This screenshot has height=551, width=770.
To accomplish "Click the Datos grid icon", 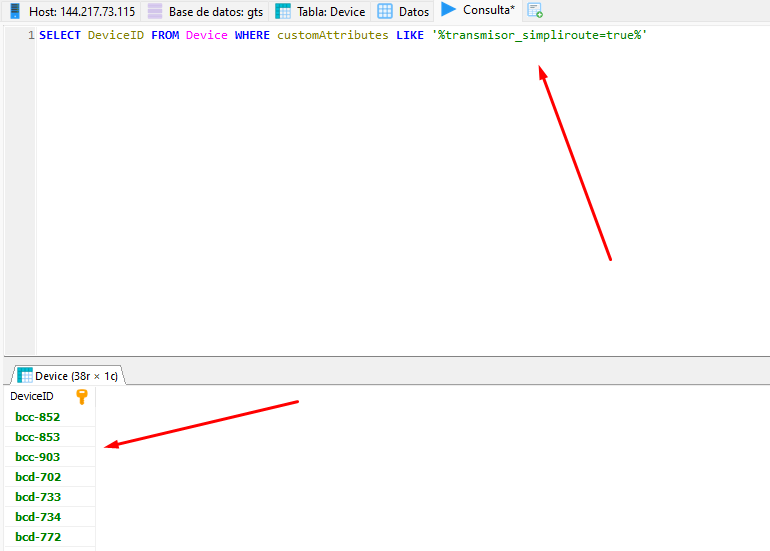I will 385,12.
